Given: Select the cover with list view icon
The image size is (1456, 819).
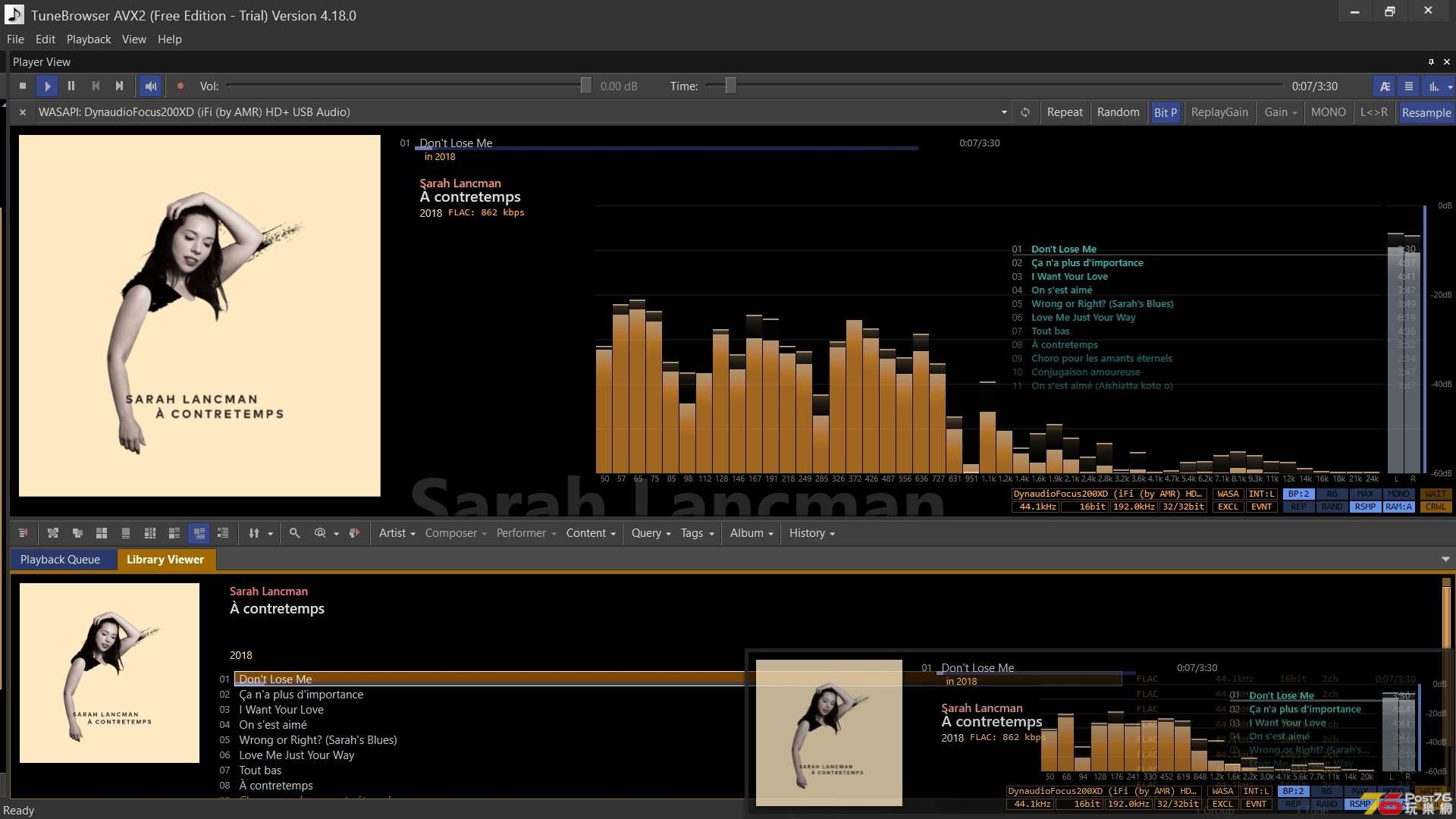Looking at the screenshot, I should pos(174,533).
